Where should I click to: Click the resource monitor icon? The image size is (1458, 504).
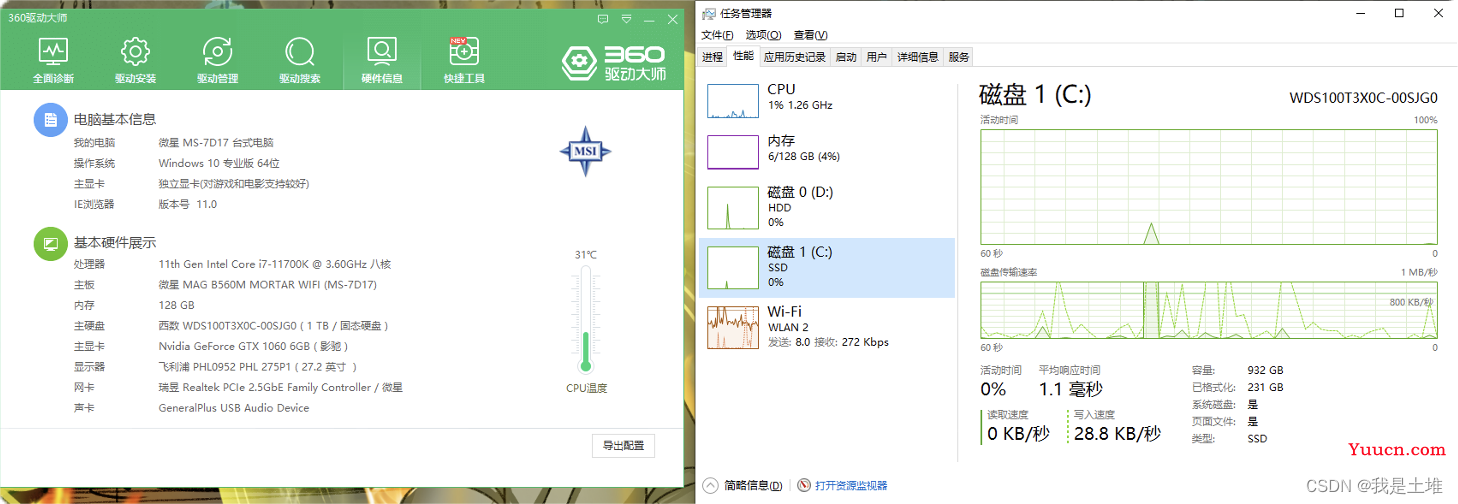pos(803,485)
